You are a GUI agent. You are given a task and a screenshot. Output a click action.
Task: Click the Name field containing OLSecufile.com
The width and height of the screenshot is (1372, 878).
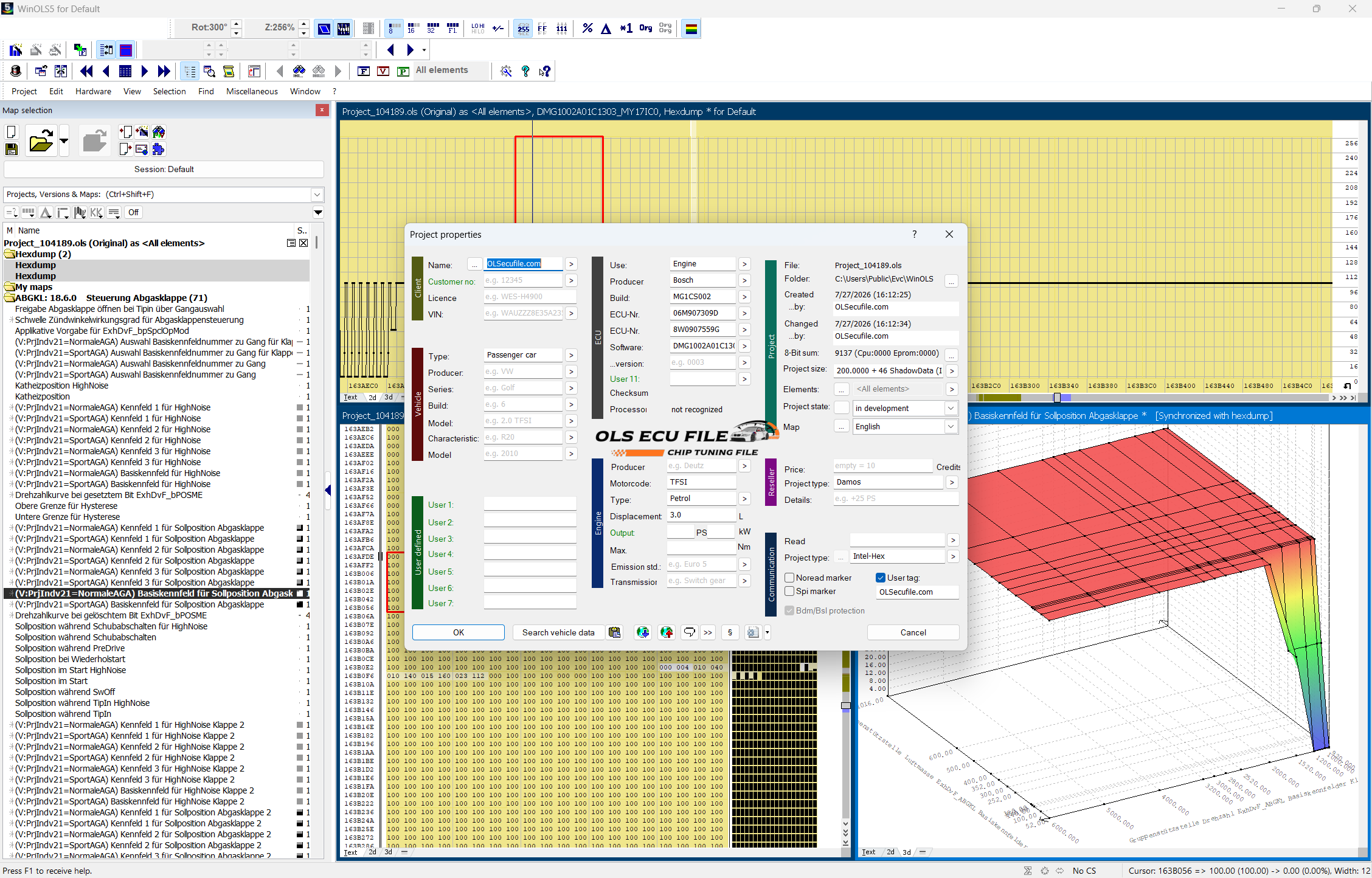point(523,264)
